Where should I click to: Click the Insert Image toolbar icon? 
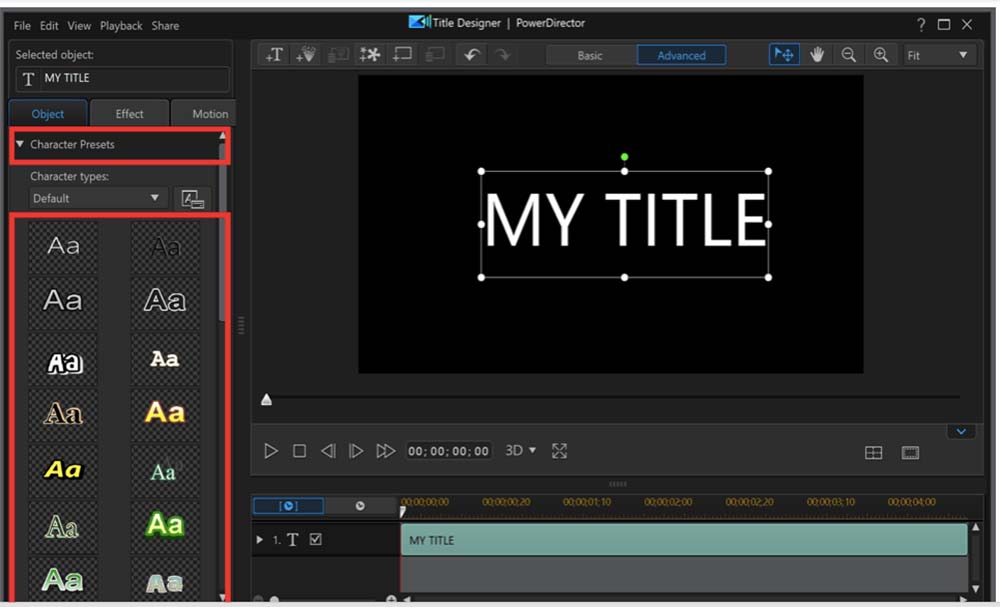(x=337, y=54)
